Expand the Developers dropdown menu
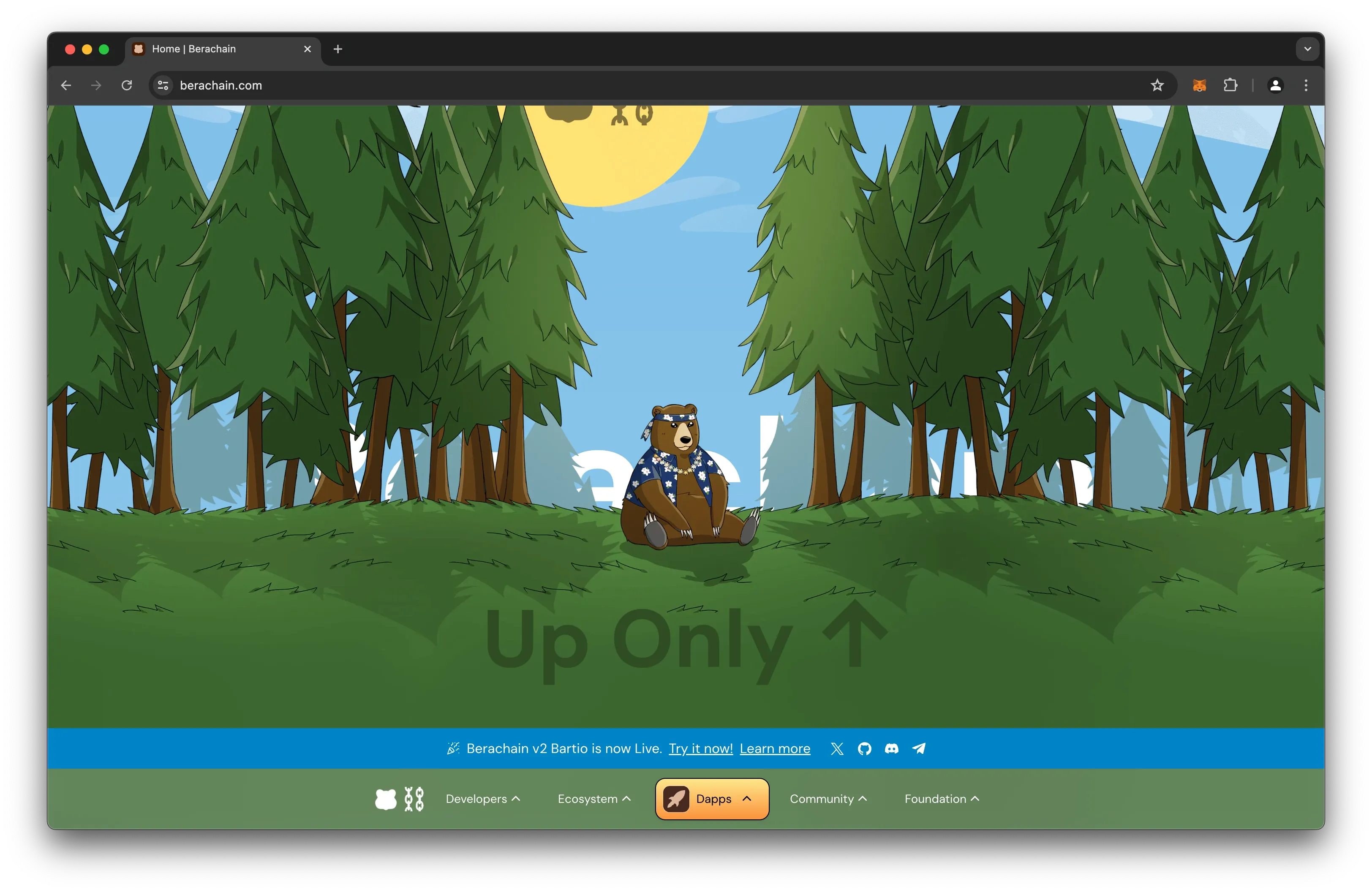This screenshot has width=1372, height=892. coord(484,798)
